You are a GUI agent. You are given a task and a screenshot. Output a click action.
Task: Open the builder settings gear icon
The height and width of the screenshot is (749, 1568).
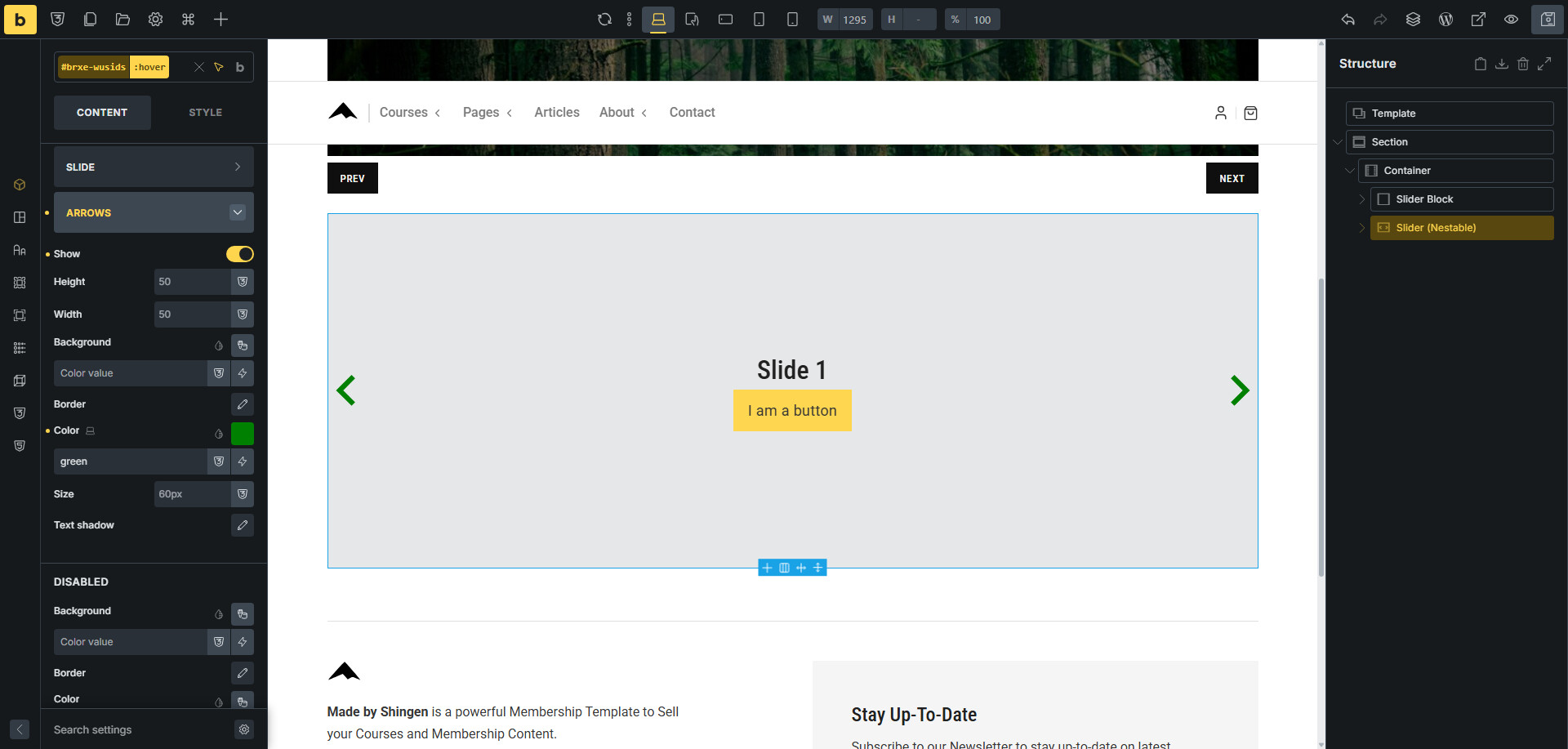tap(155, 20)
